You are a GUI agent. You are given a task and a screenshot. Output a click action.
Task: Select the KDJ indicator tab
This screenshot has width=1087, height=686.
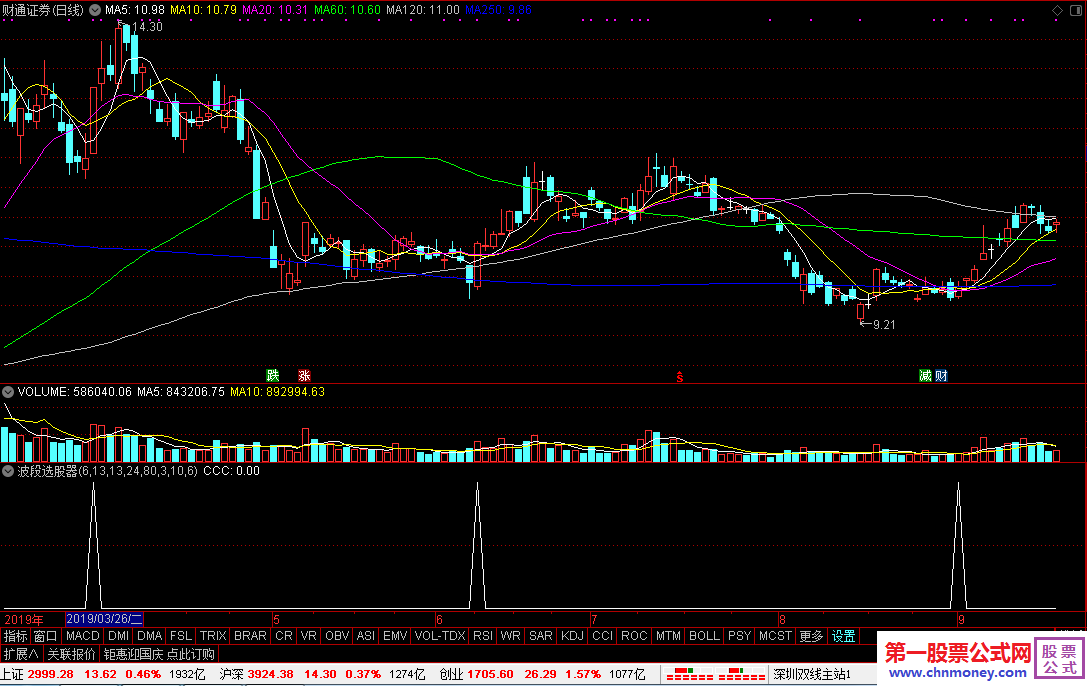point(573,636)
